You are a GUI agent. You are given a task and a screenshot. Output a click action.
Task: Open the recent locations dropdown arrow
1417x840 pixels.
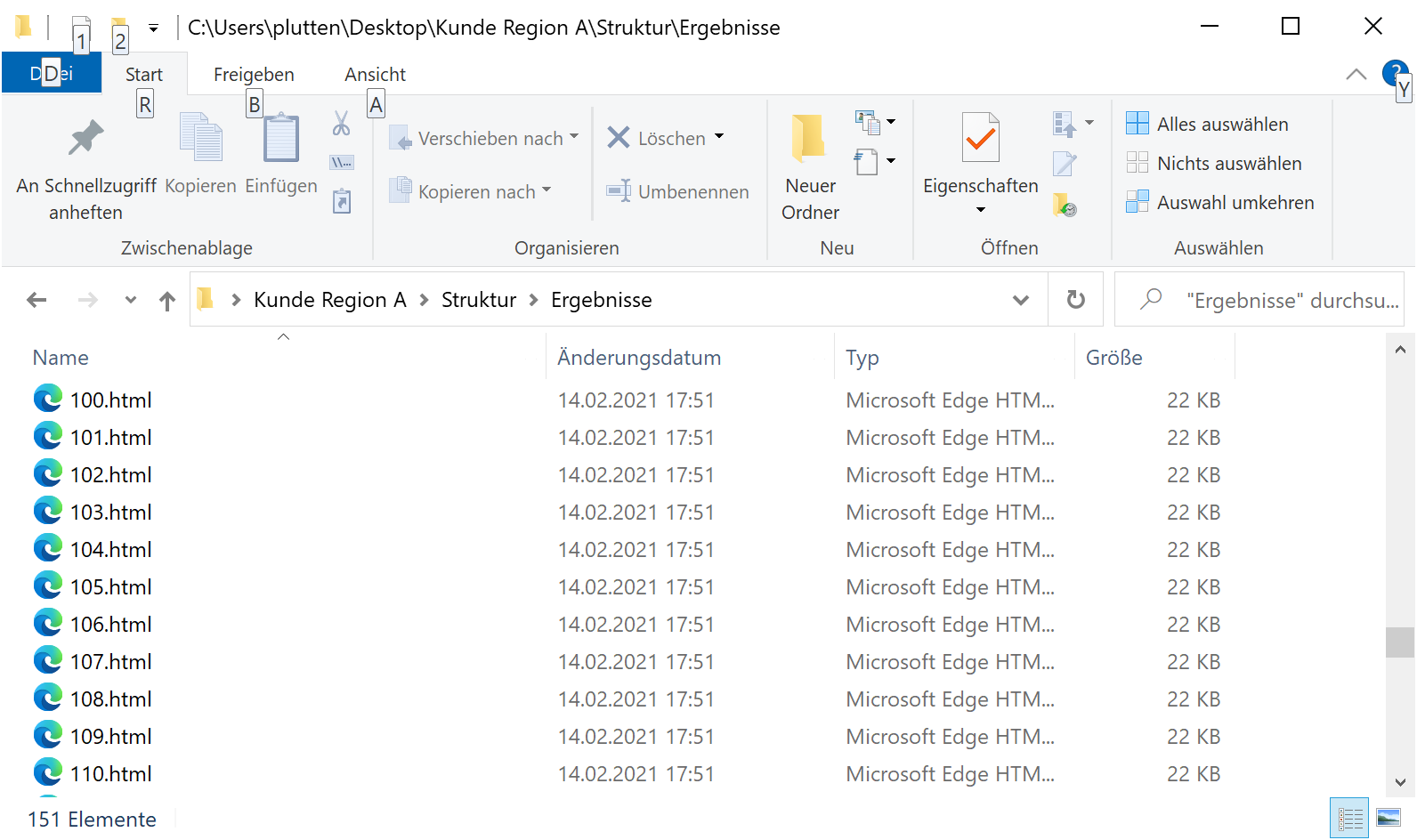[131, 300]
